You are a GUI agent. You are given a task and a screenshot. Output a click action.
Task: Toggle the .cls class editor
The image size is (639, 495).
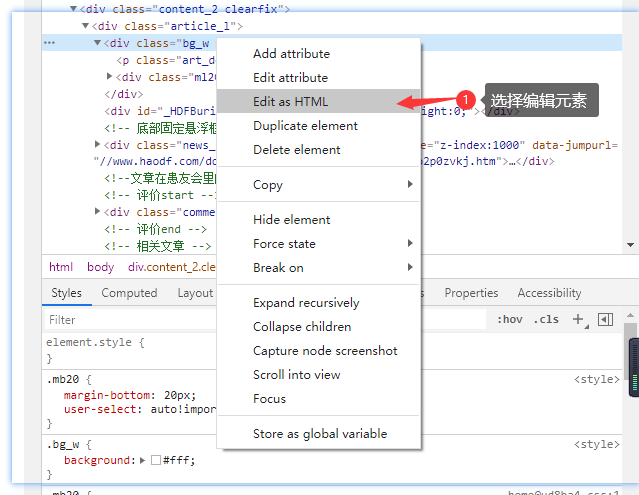click(547, 320)
